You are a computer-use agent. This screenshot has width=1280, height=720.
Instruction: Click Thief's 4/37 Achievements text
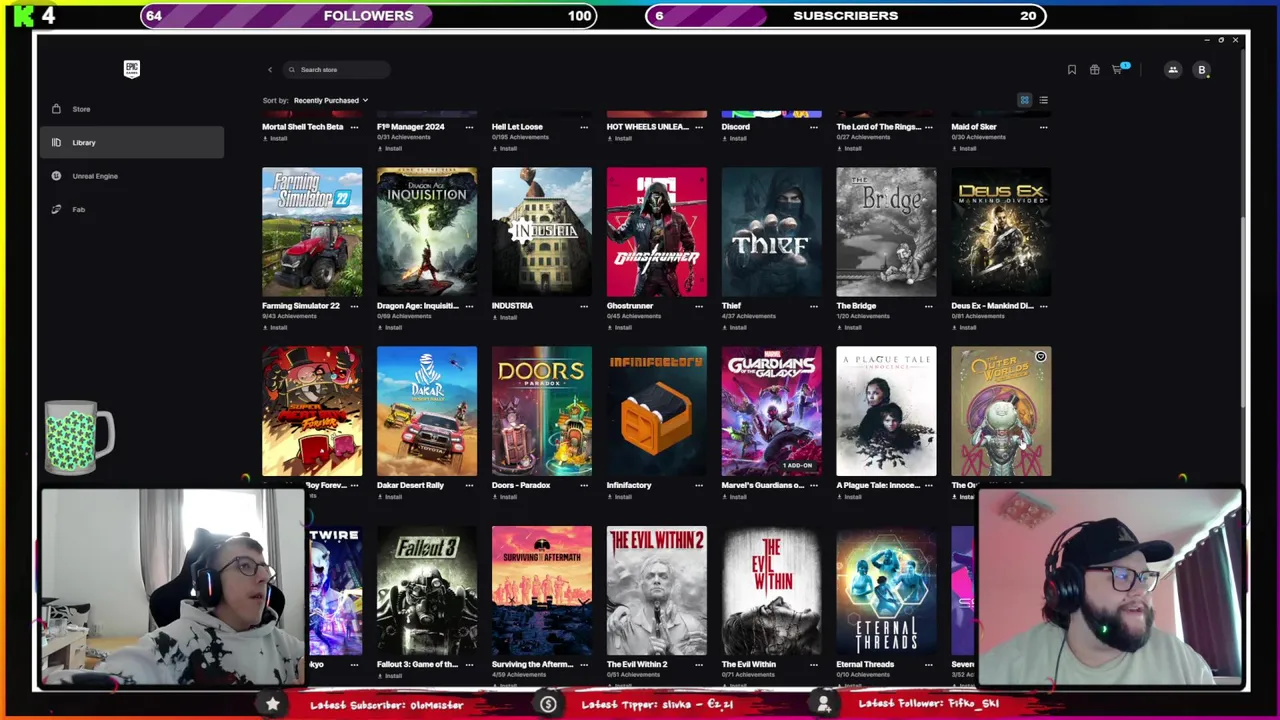749,316
